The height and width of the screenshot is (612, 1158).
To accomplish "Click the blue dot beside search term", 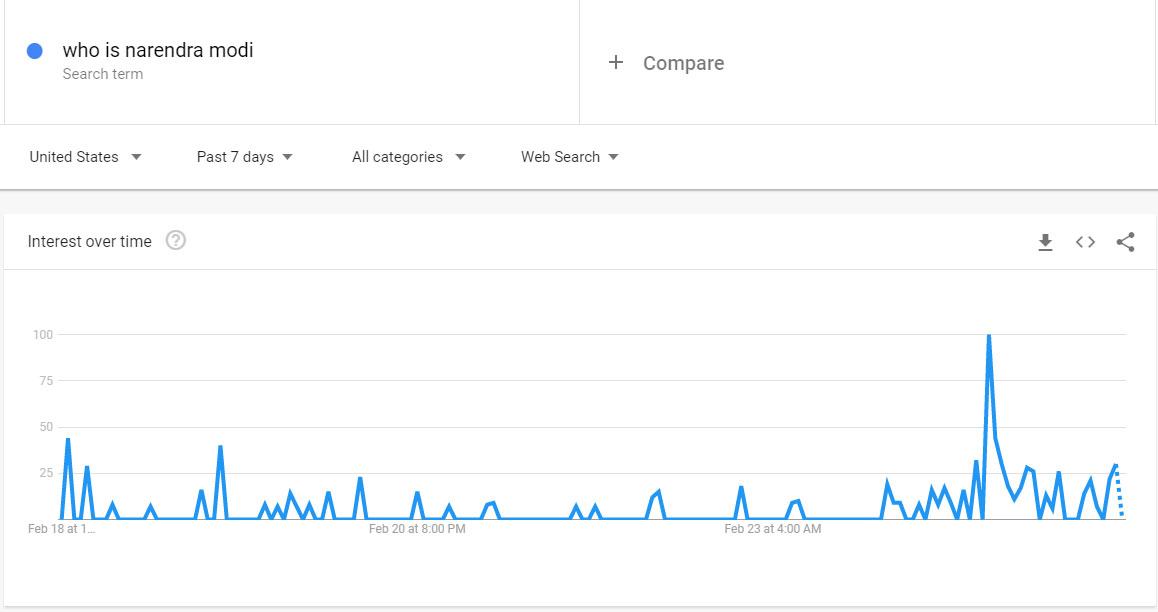I will 35,51.
